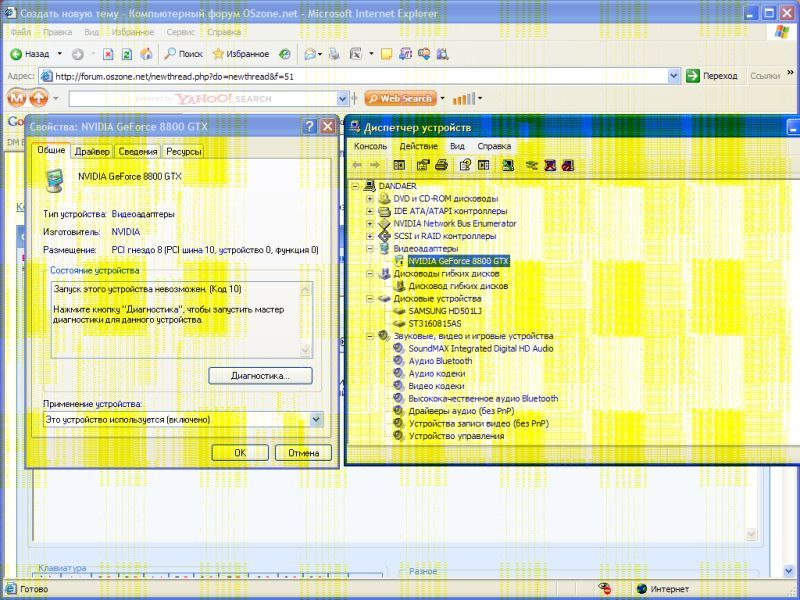Expand the IDE ATA/ATAPI контроллеры node

click(369, 211)
